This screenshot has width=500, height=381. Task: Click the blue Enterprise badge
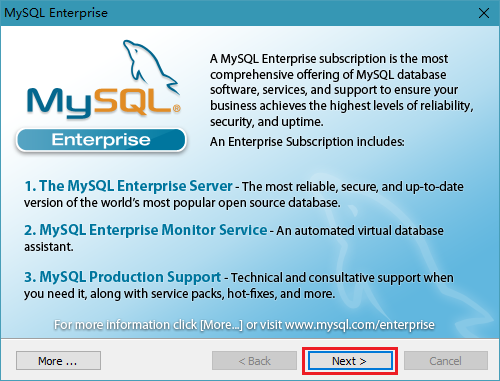(101, 140)
